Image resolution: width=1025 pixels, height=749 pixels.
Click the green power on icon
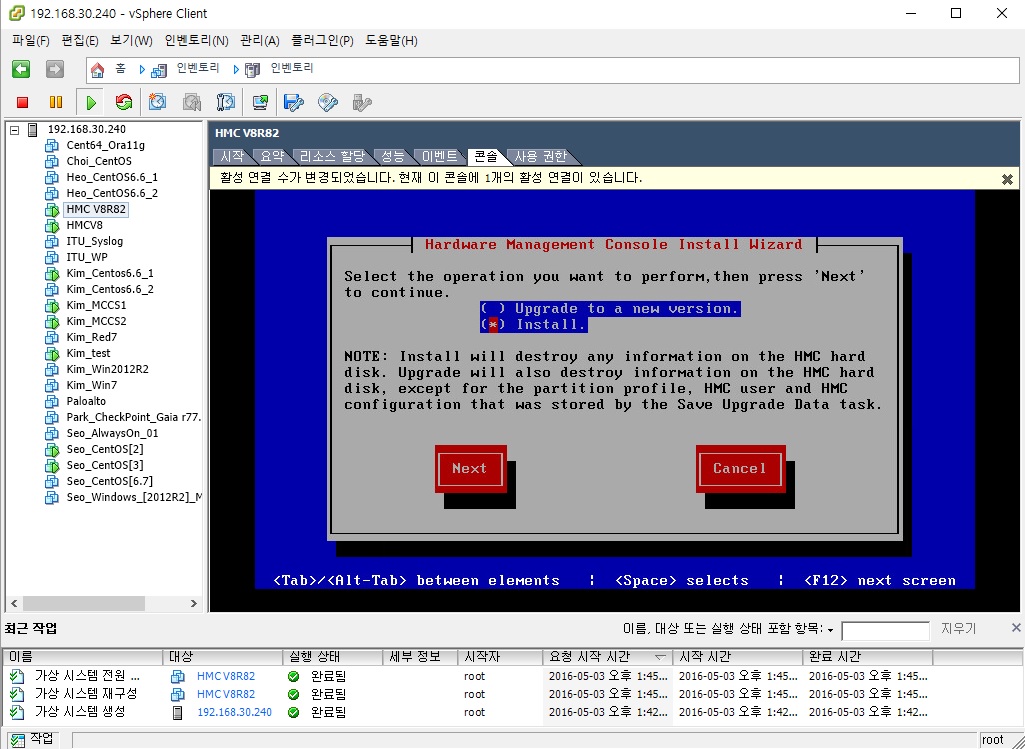pyautogui.click(x=90, y=102)
